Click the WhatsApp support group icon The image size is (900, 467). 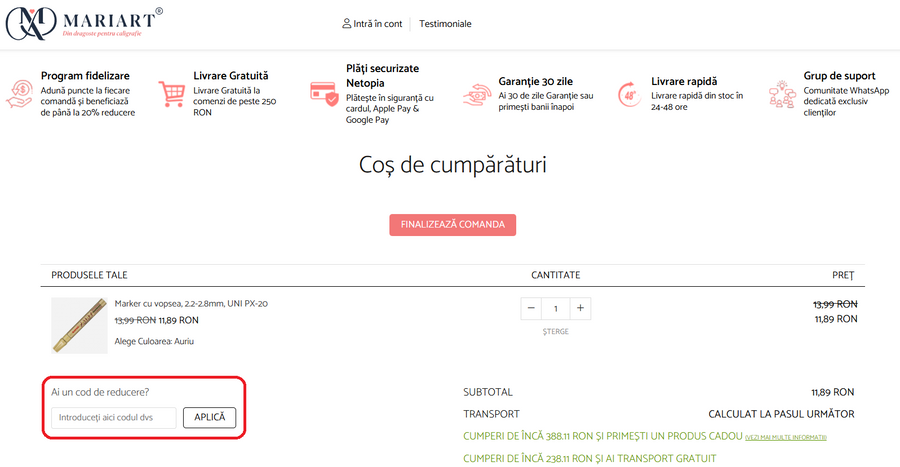pos(781,94)
